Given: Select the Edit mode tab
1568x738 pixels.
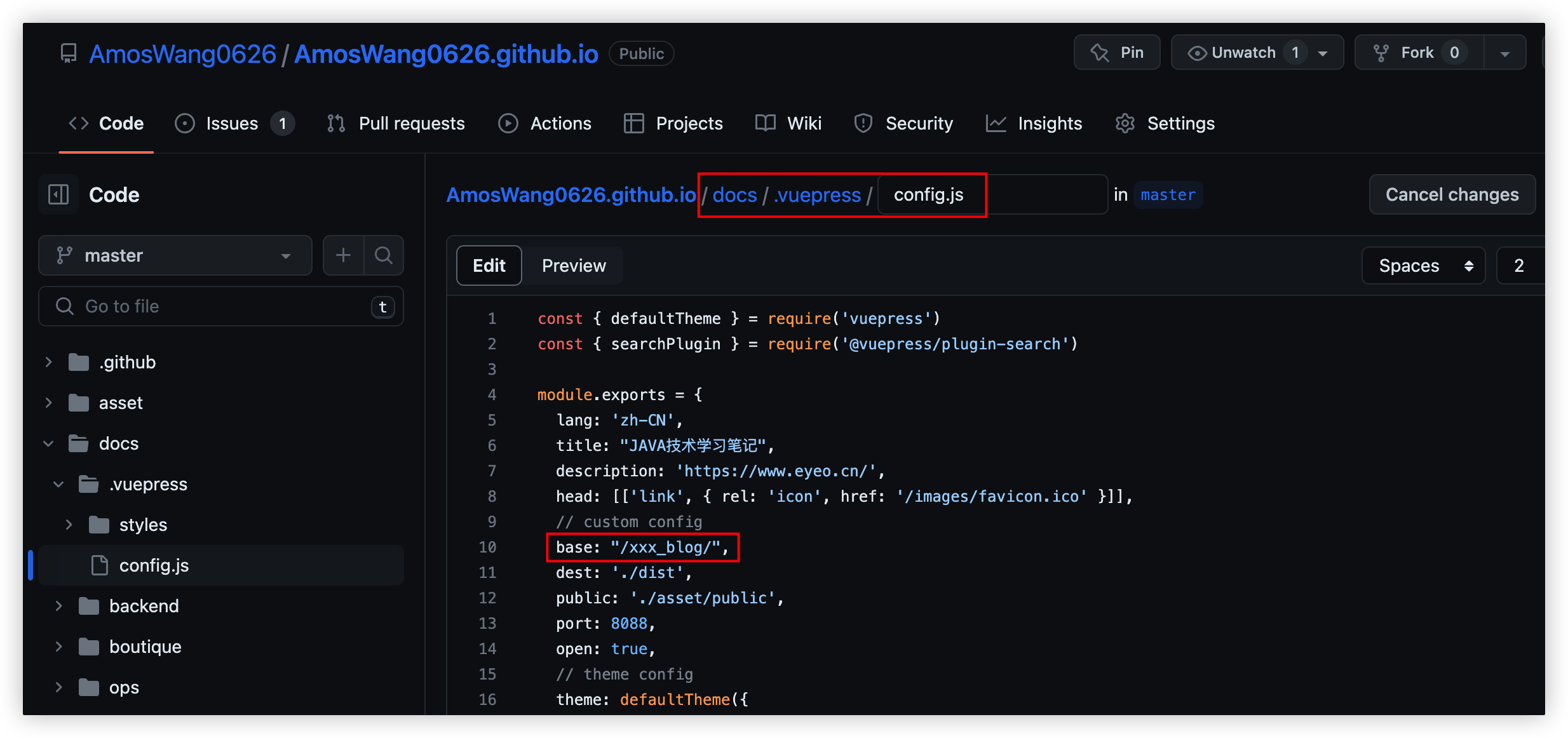Looking at the screenshot, I should coord(489,265).
